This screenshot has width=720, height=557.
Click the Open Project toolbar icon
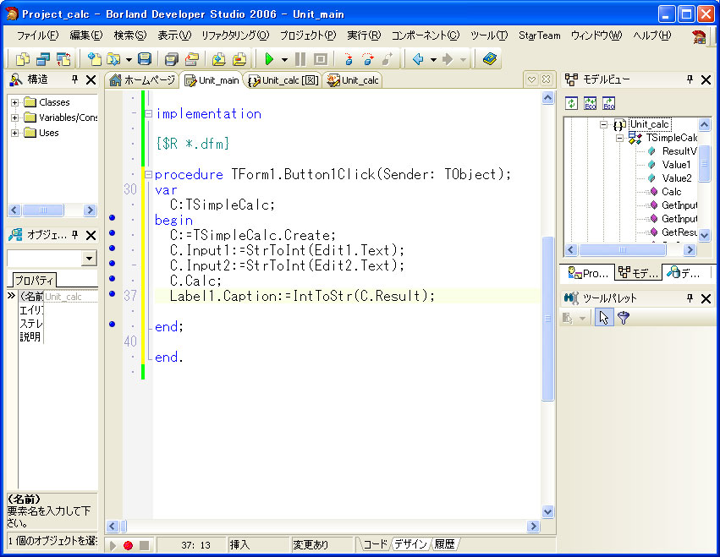[x=191, y=59]
